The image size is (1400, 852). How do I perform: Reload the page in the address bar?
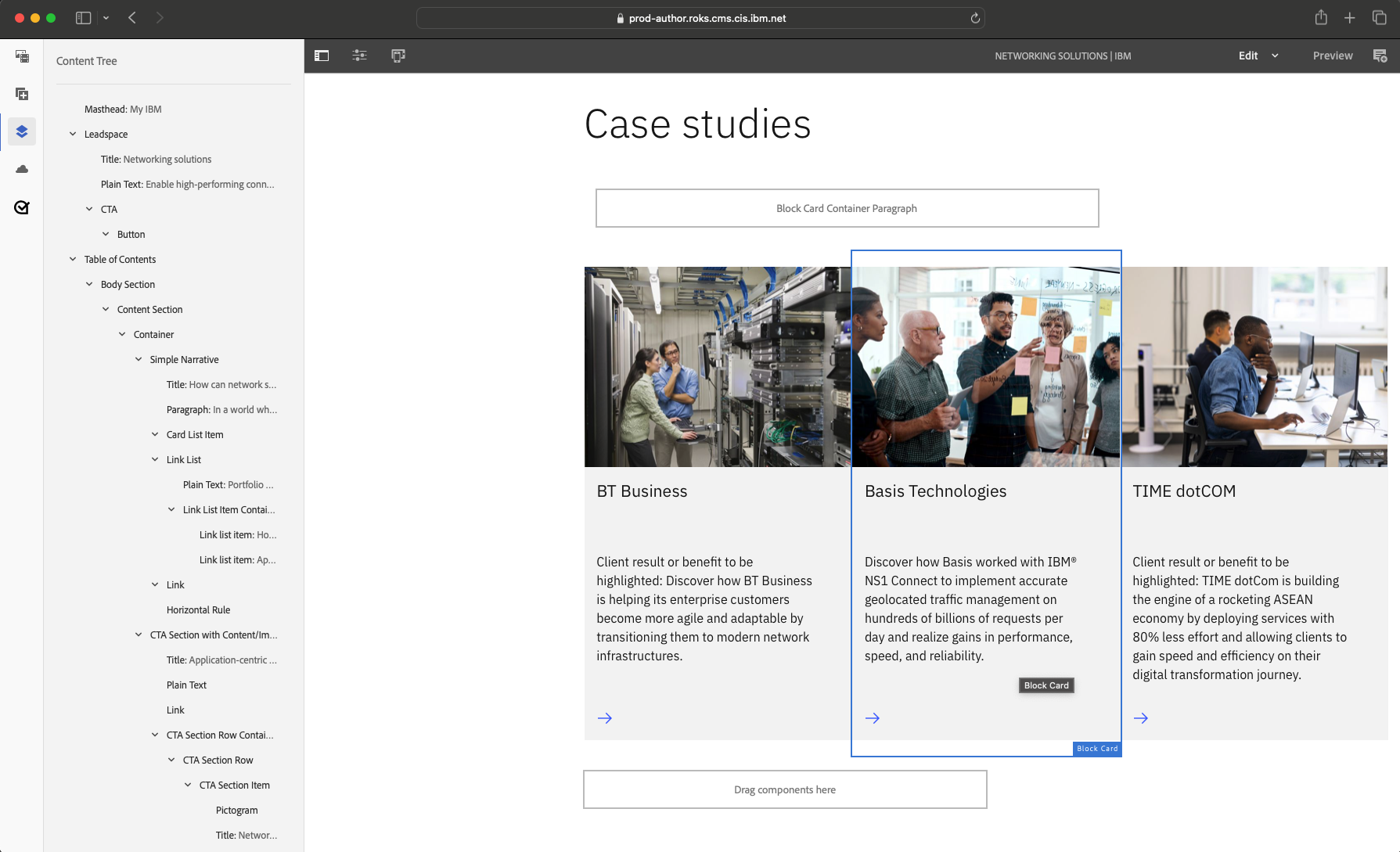[x=975, y=18]
